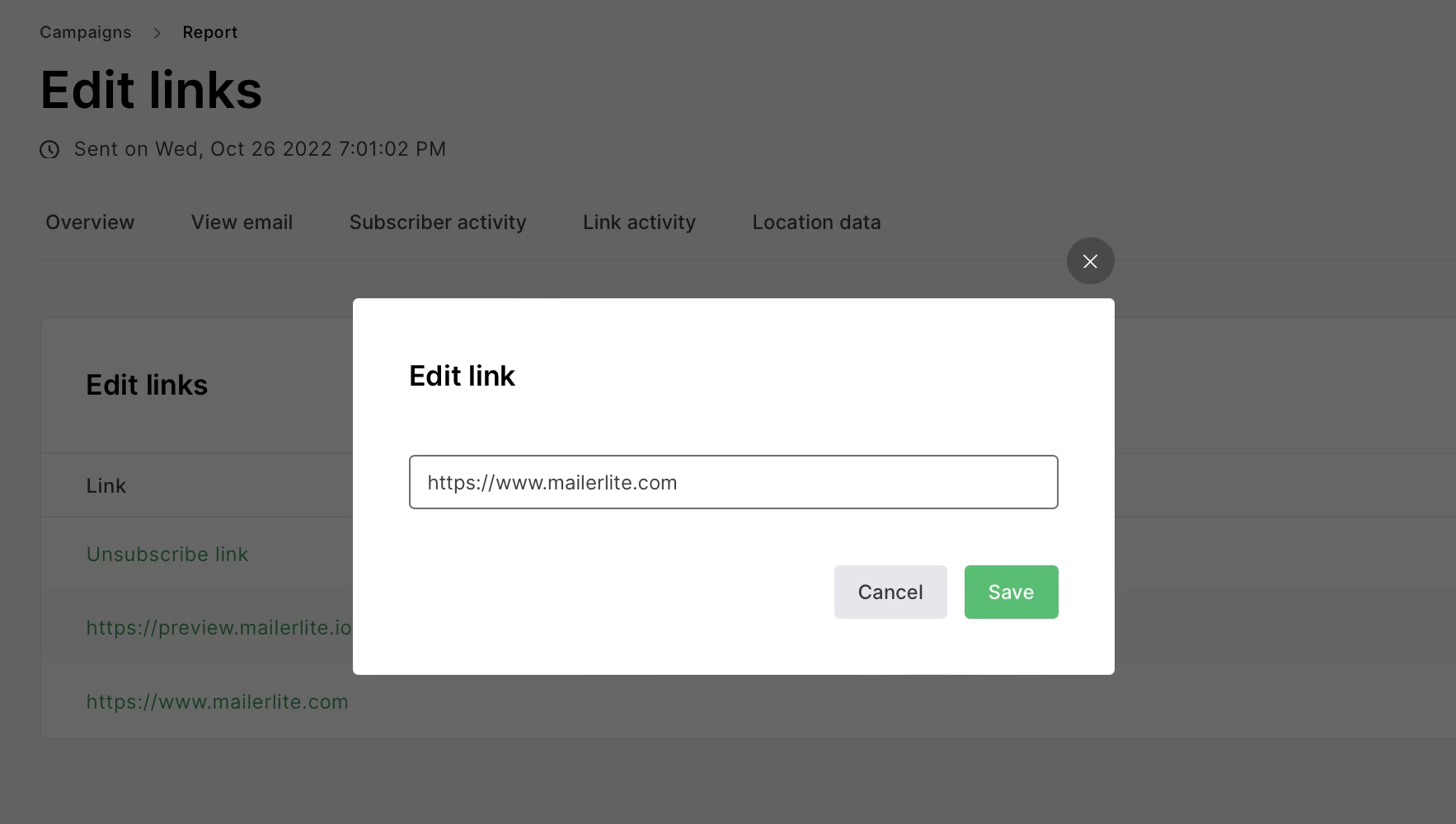Screen dimensions: 1456x824
Task: Go to the Campaigns breadcrumb
Action: [86, 32]
